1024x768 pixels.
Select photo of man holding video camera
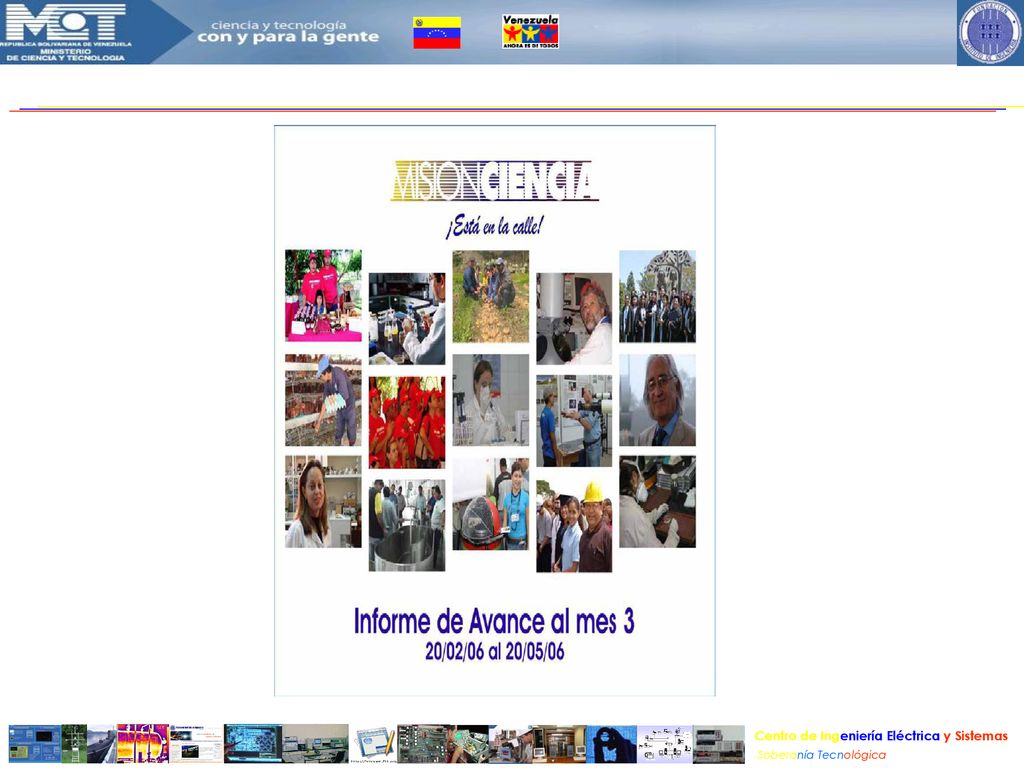click(x=574, y=421)
